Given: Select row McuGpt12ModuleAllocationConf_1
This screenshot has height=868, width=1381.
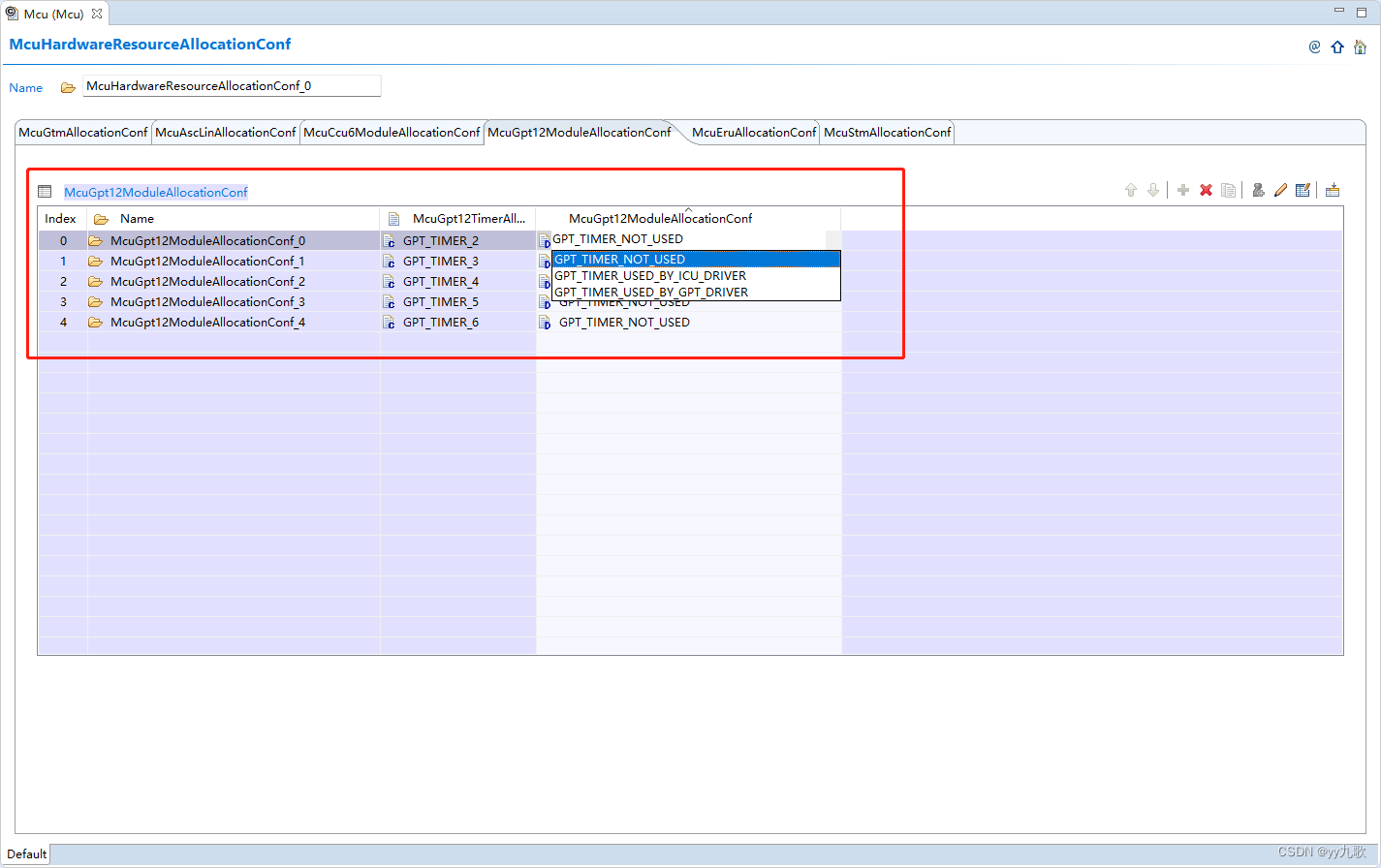Looking at the screenshot, I should point(207,262).
